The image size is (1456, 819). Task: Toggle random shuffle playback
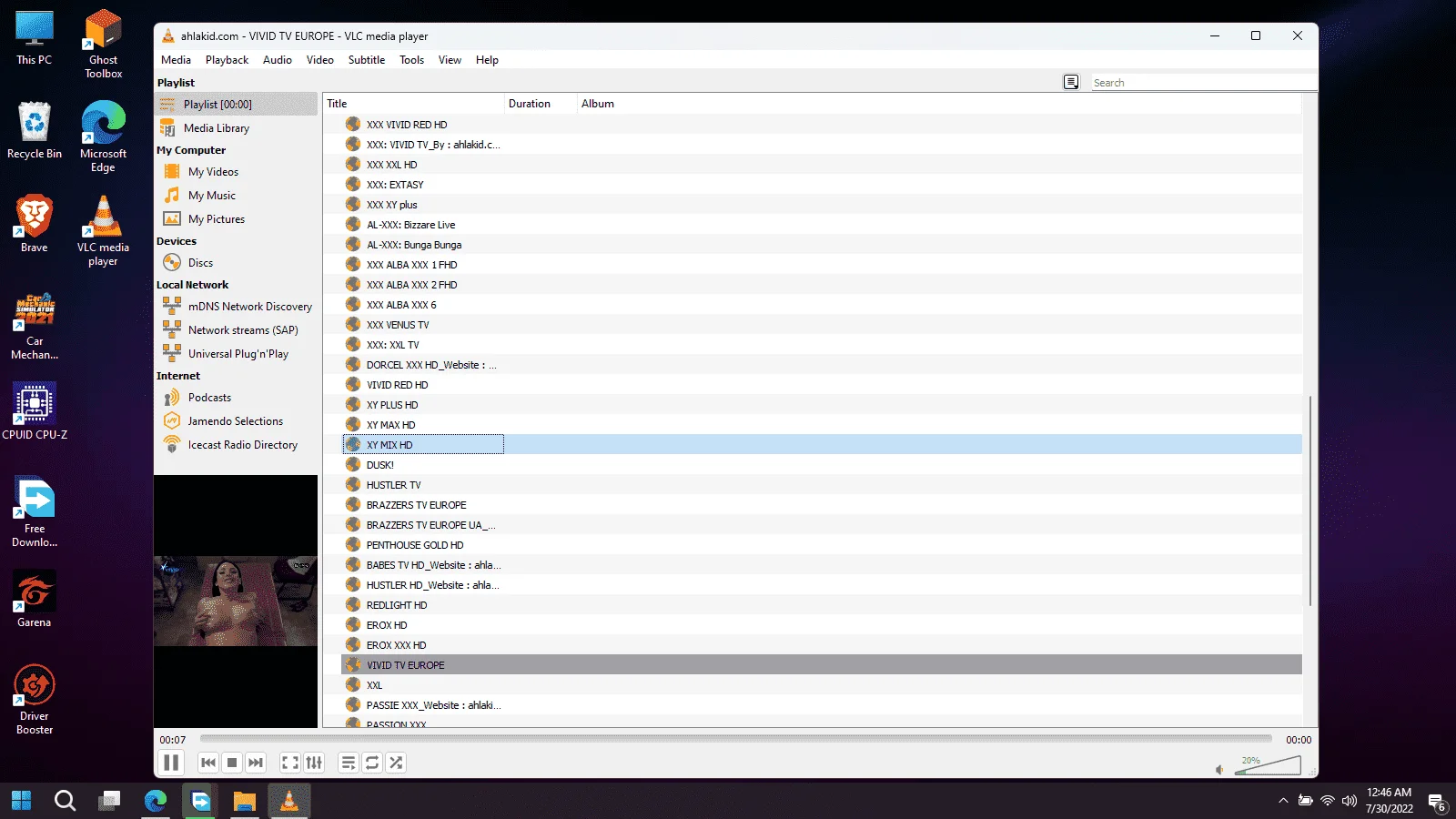pyautogui.click(x=396, y=763)
